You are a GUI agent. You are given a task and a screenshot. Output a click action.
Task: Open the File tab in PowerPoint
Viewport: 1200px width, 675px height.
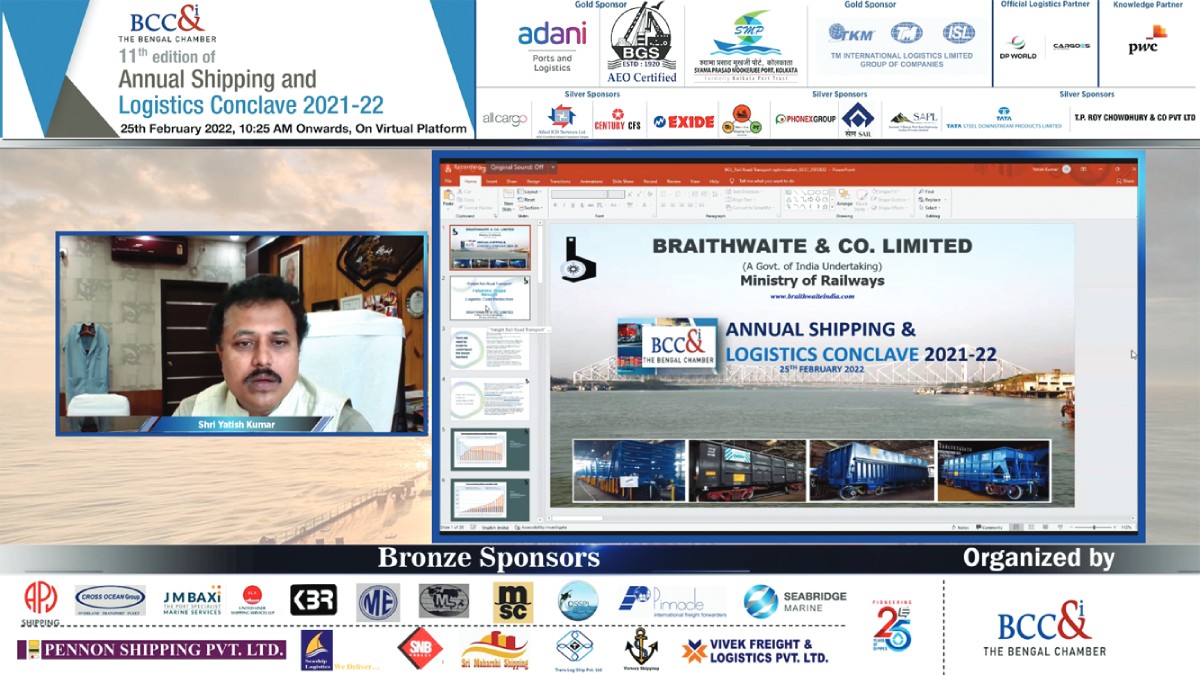point(448,181)
